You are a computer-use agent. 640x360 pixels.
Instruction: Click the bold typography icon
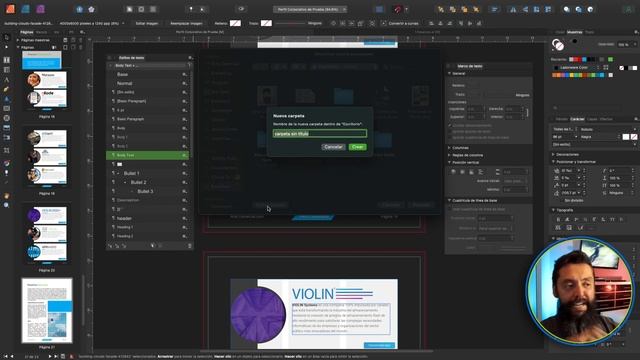point(558,220)
